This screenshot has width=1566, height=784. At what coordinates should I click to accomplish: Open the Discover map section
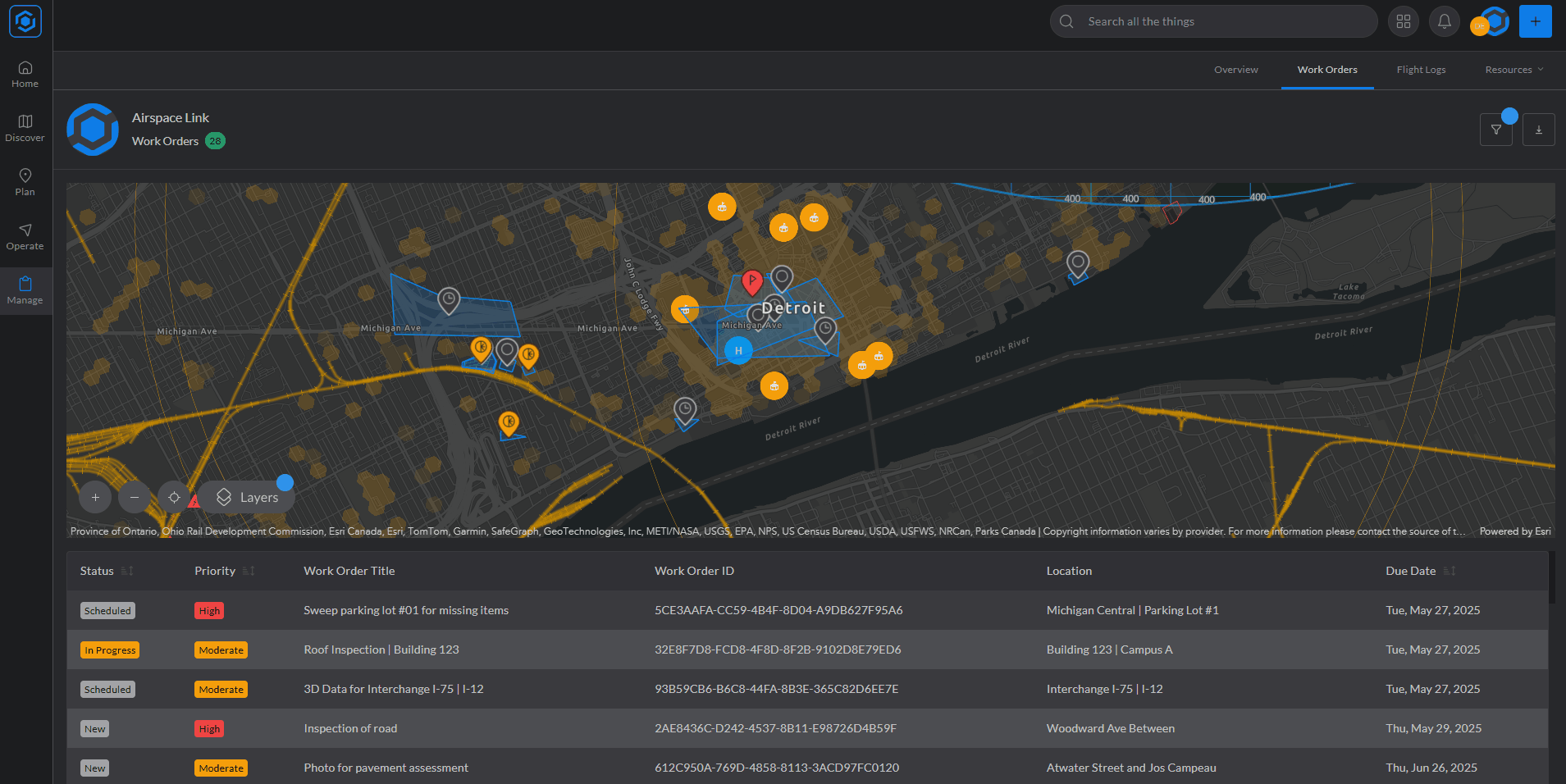click(x=25, y=129)
